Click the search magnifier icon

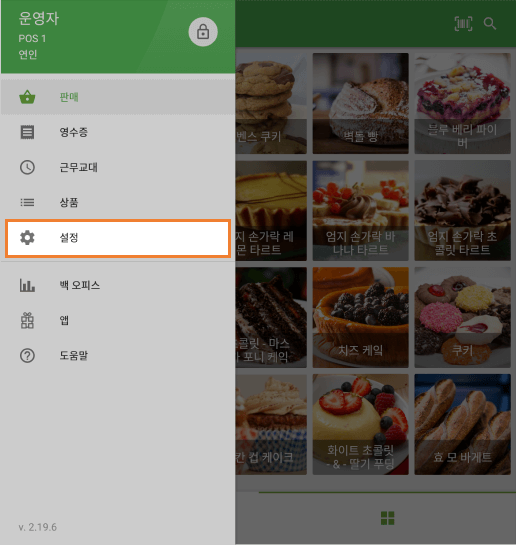click(x=490, y=24)
